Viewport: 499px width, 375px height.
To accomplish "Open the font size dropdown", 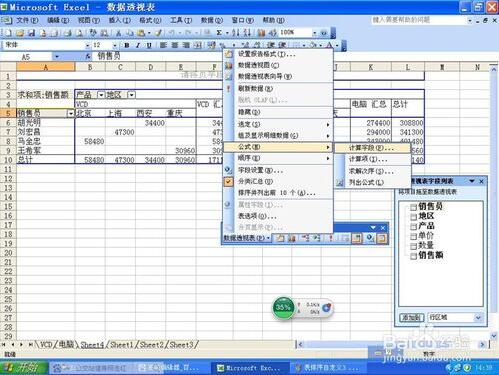I will [114, 45].
